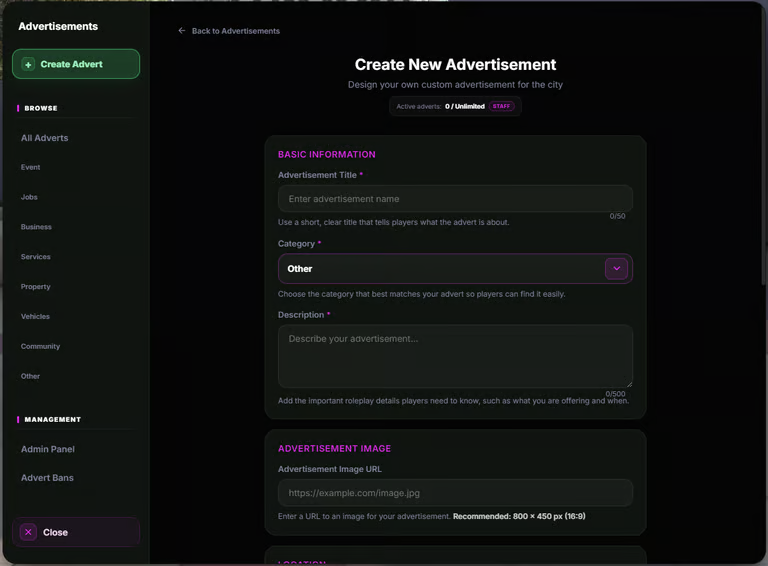Focus the Advertisement Title input field

click(455, 199)
